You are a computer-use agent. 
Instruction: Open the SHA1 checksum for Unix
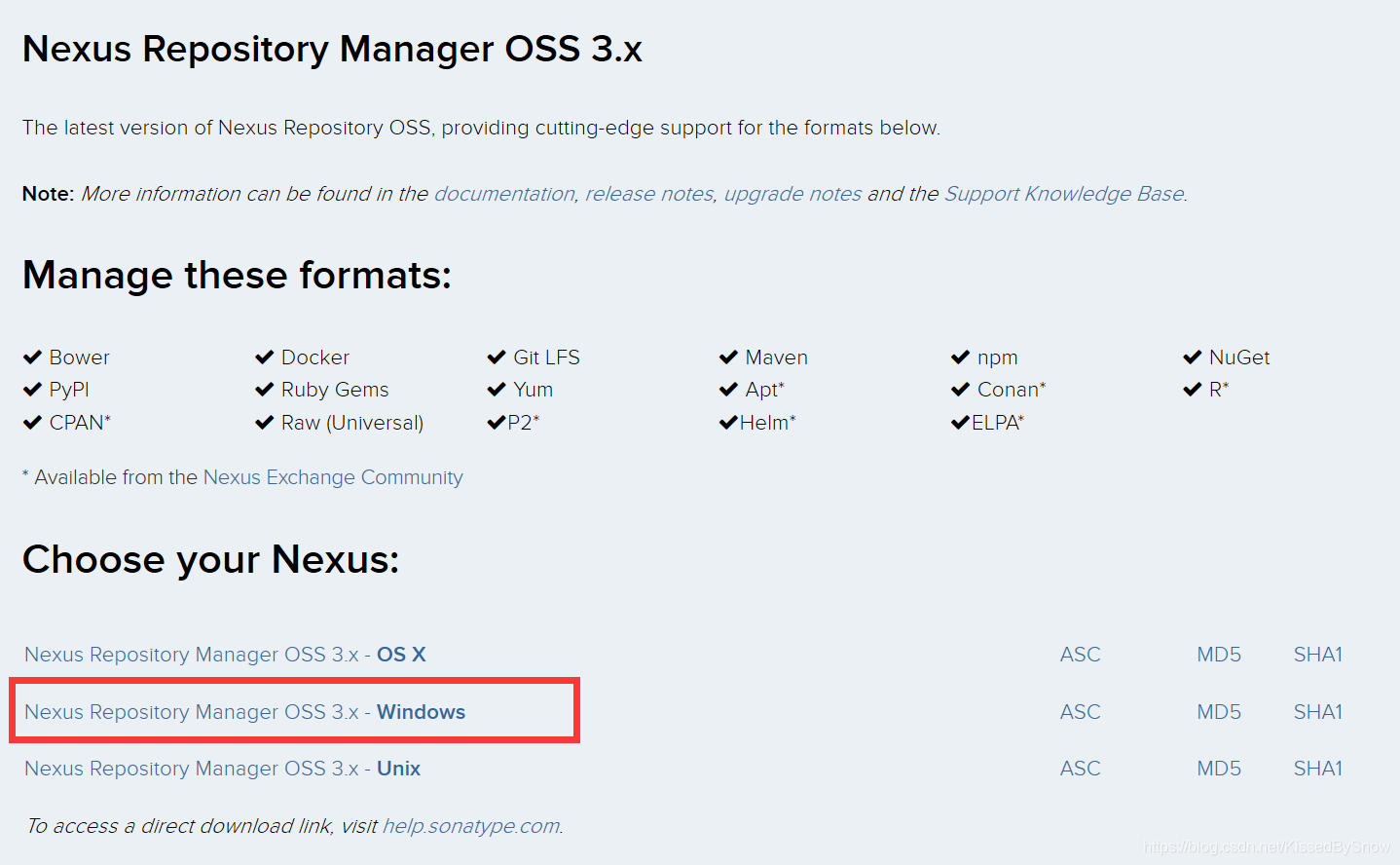click(x=1317, y=769)
